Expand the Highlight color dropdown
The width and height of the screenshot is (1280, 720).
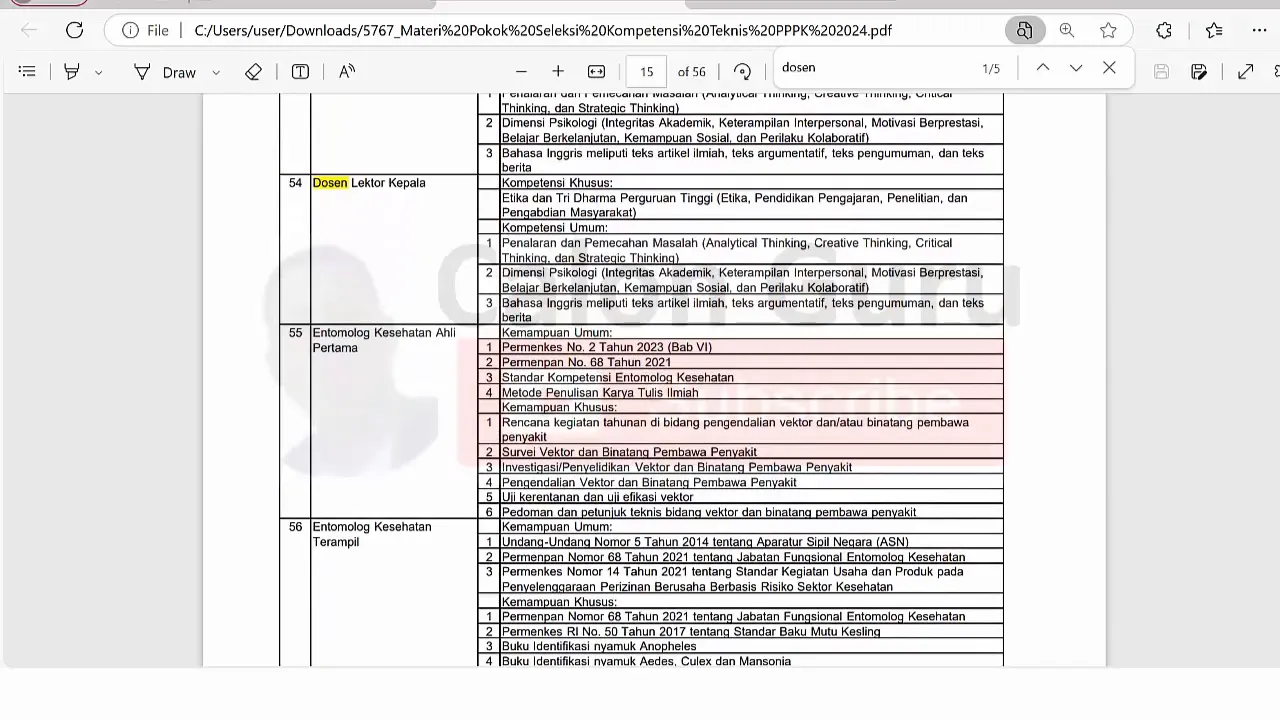(x=98, y=72)
